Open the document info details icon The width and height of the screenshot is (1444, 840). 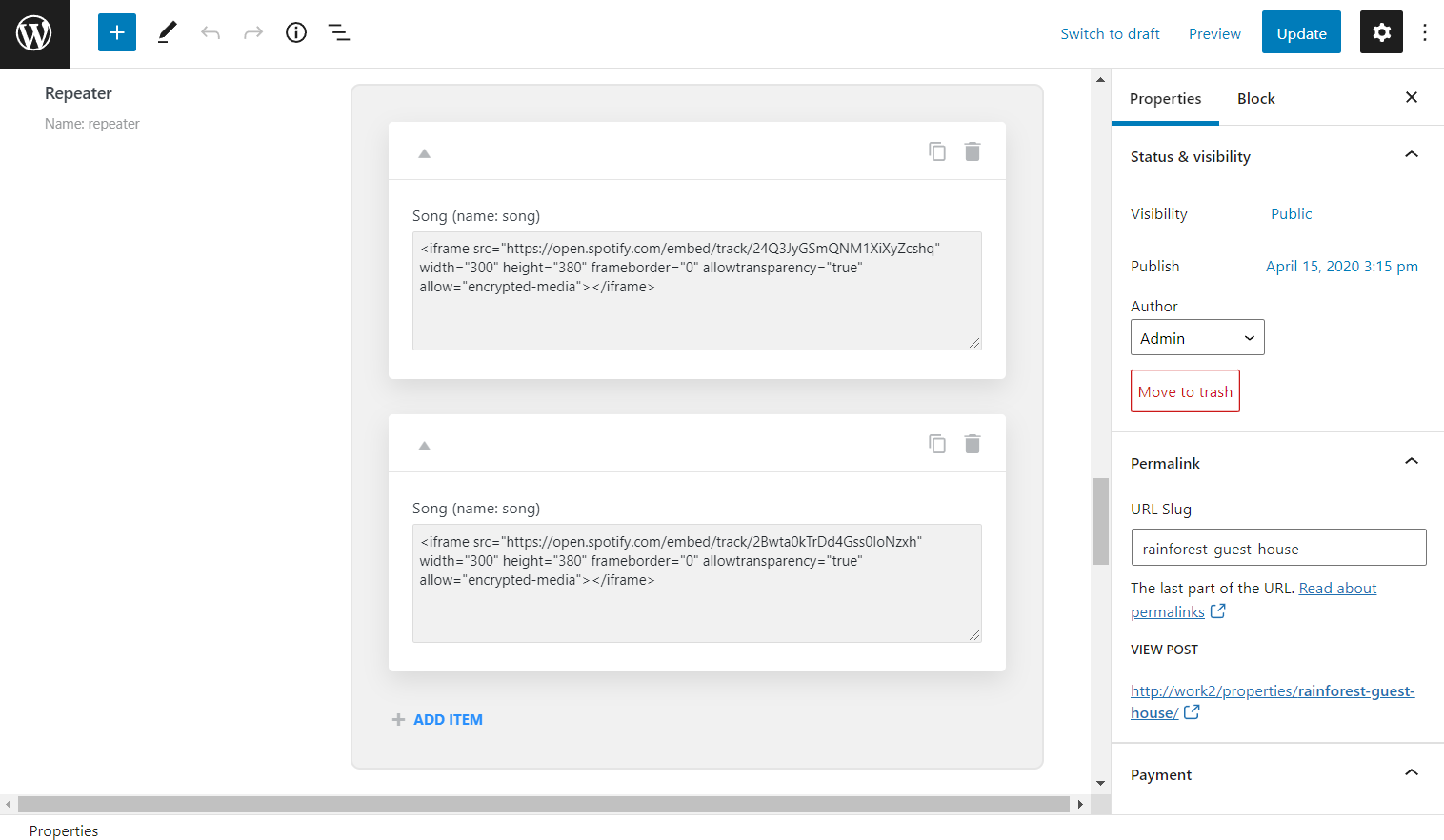296,32
